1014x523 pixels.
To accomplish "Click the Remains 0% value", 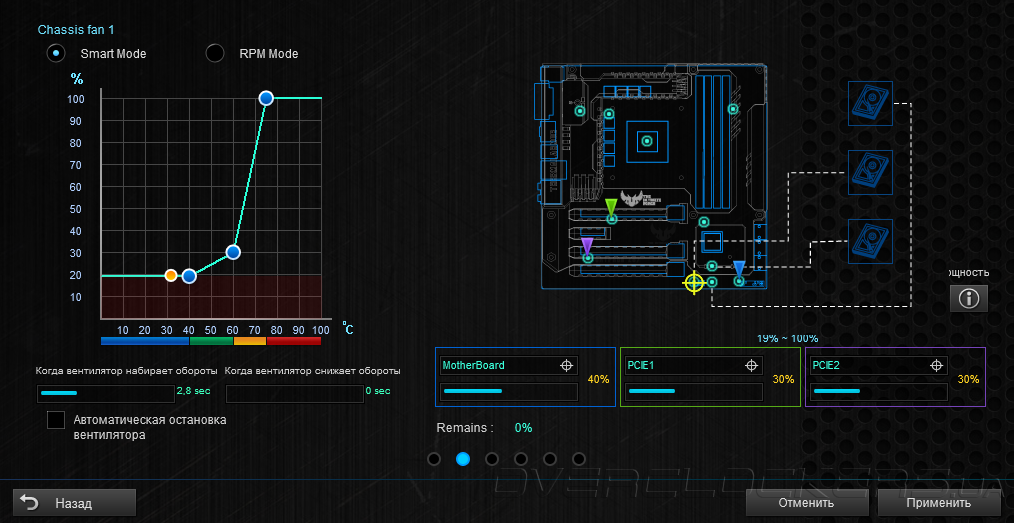I will point(523,428).
